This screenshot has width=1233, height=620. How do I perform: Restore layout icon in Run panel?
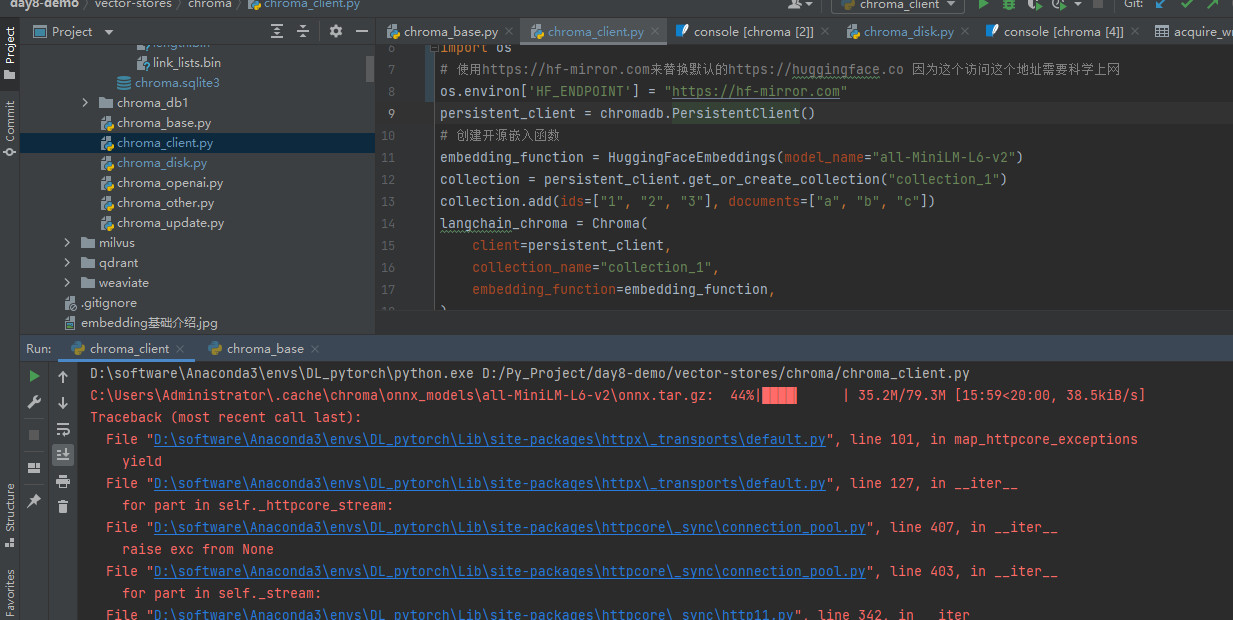[34, 467]
